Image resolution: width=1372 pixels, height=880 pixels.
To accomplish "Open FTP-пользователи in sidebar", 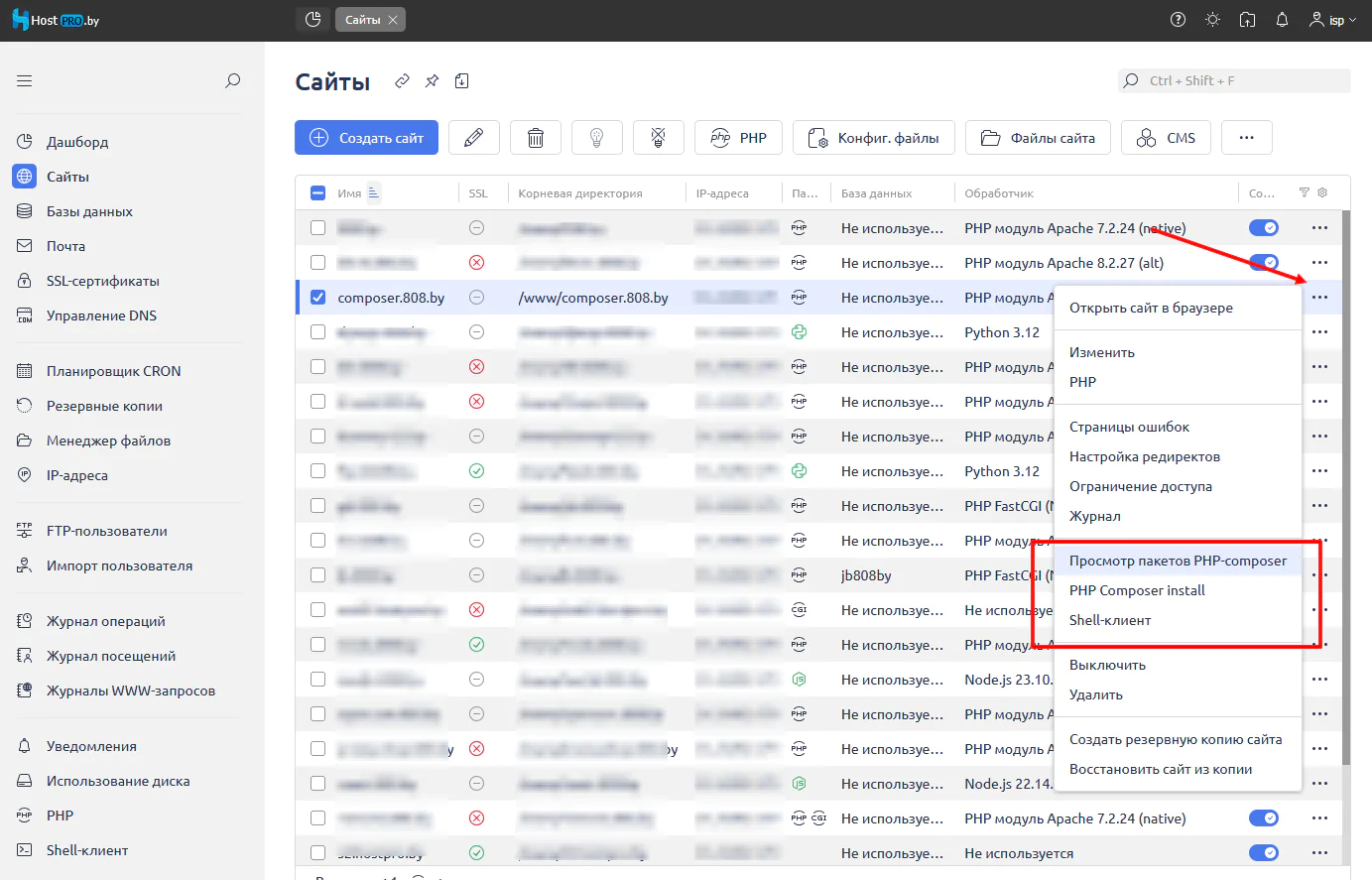I will click(x=106, y=531).
